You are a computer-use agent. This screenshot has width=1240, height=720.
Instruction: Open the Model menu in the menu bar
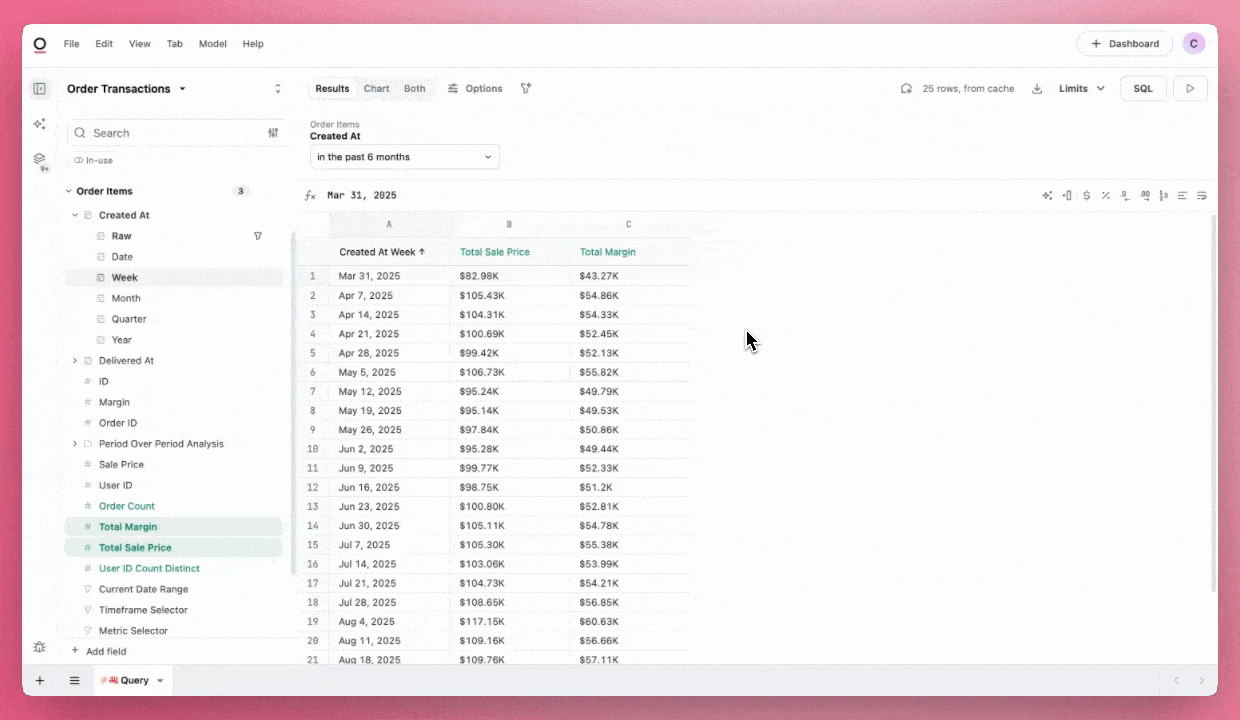tap(212, 43)
